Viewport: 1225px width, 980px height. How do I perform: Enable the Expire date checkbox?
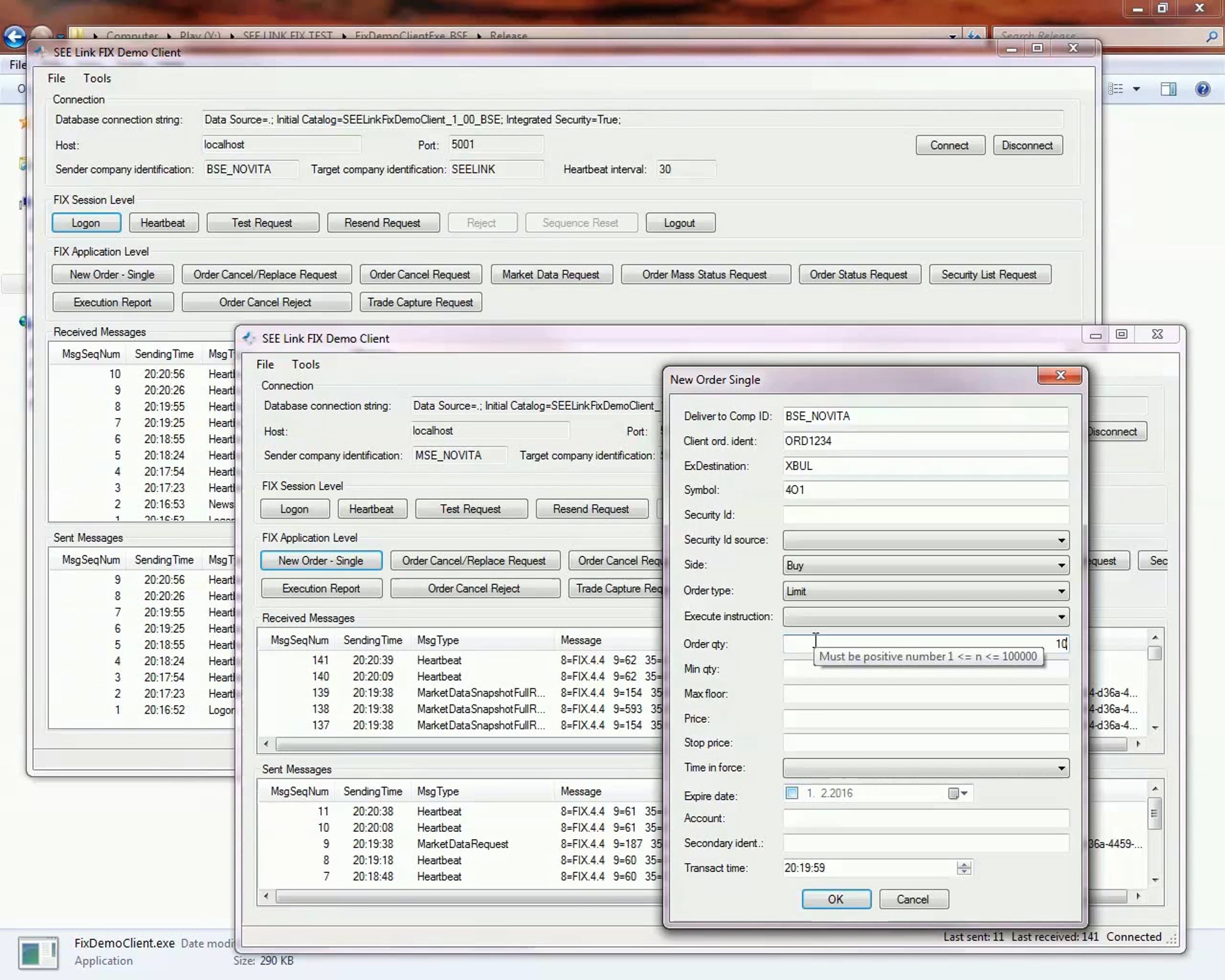coord(792,793)
